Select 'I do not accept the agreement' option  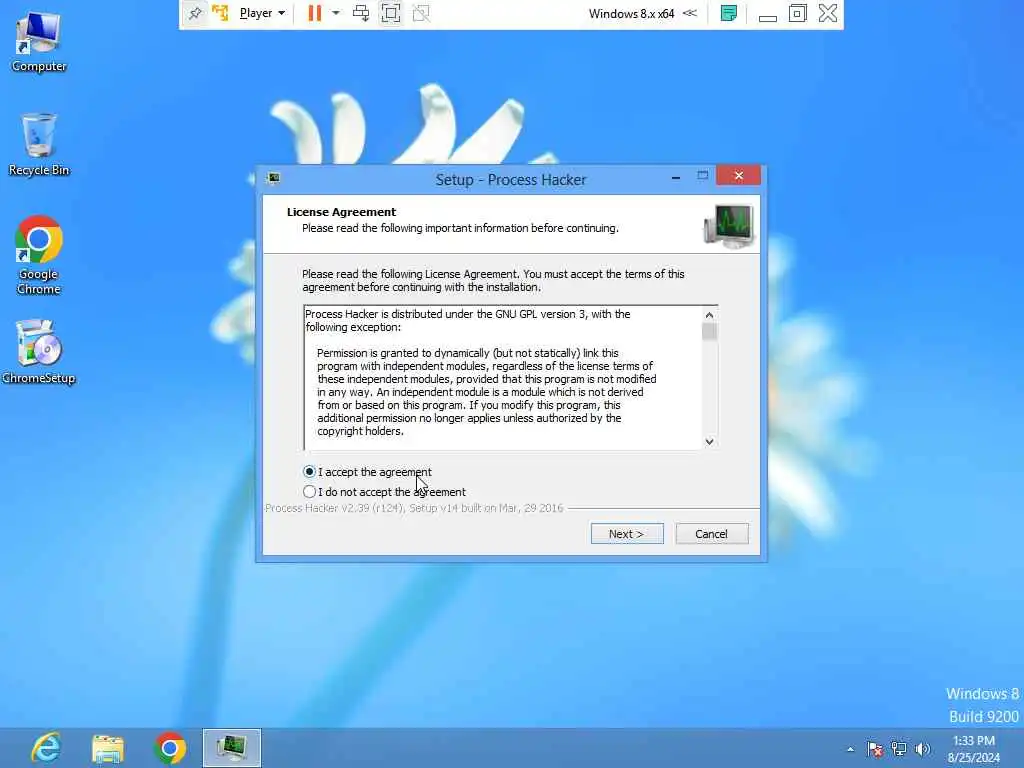pyautogui.click(x=384, y=492)
